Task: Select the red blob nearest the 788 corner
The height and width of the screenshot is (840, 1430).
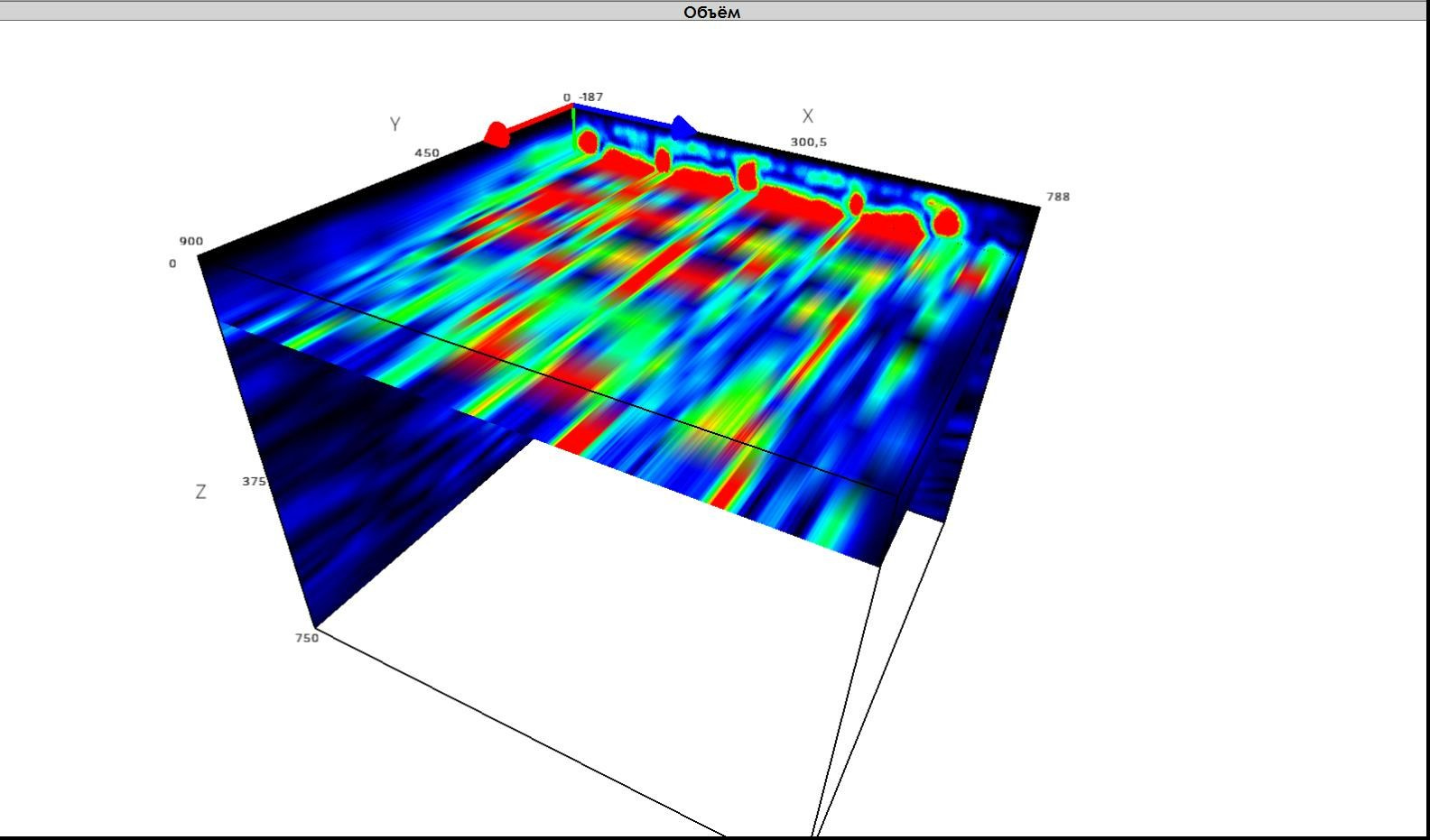Action: tap(946, 220)
